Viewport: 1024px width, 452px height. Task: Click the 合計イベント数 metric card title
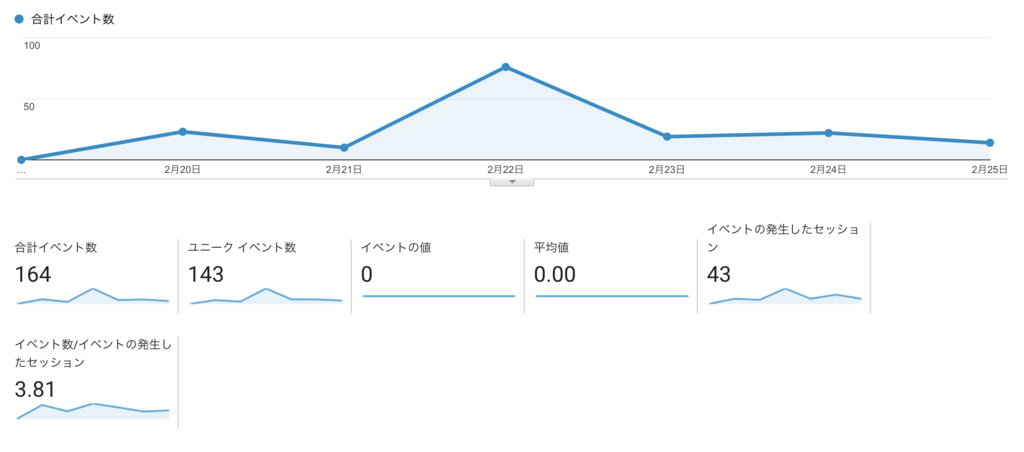[56, 248]
